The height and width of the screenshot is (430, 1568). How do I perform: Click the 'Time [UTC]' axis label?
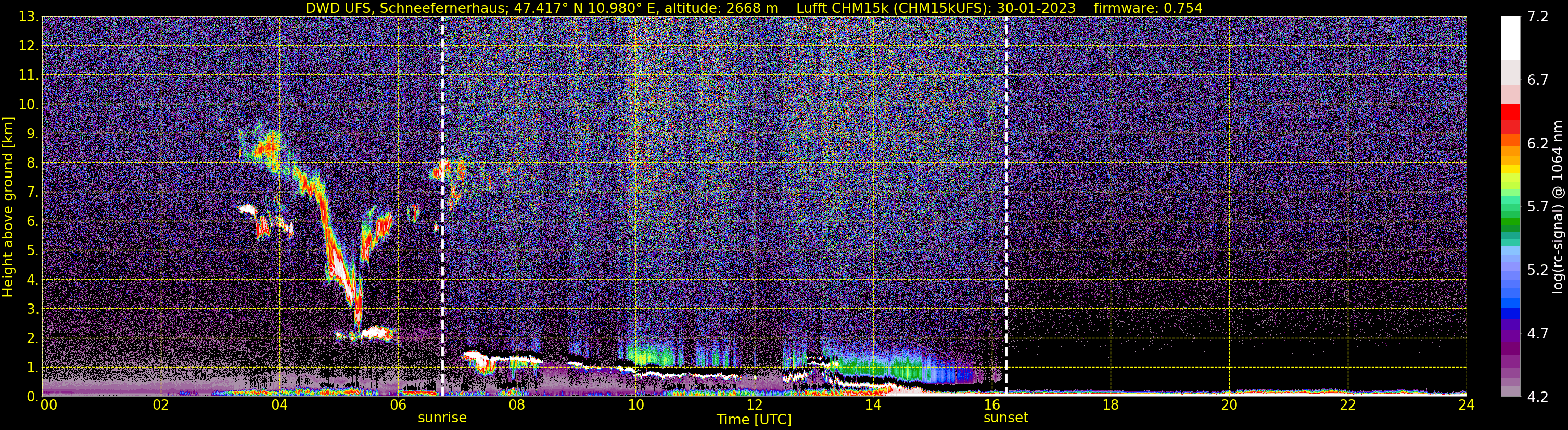point(754,420)
